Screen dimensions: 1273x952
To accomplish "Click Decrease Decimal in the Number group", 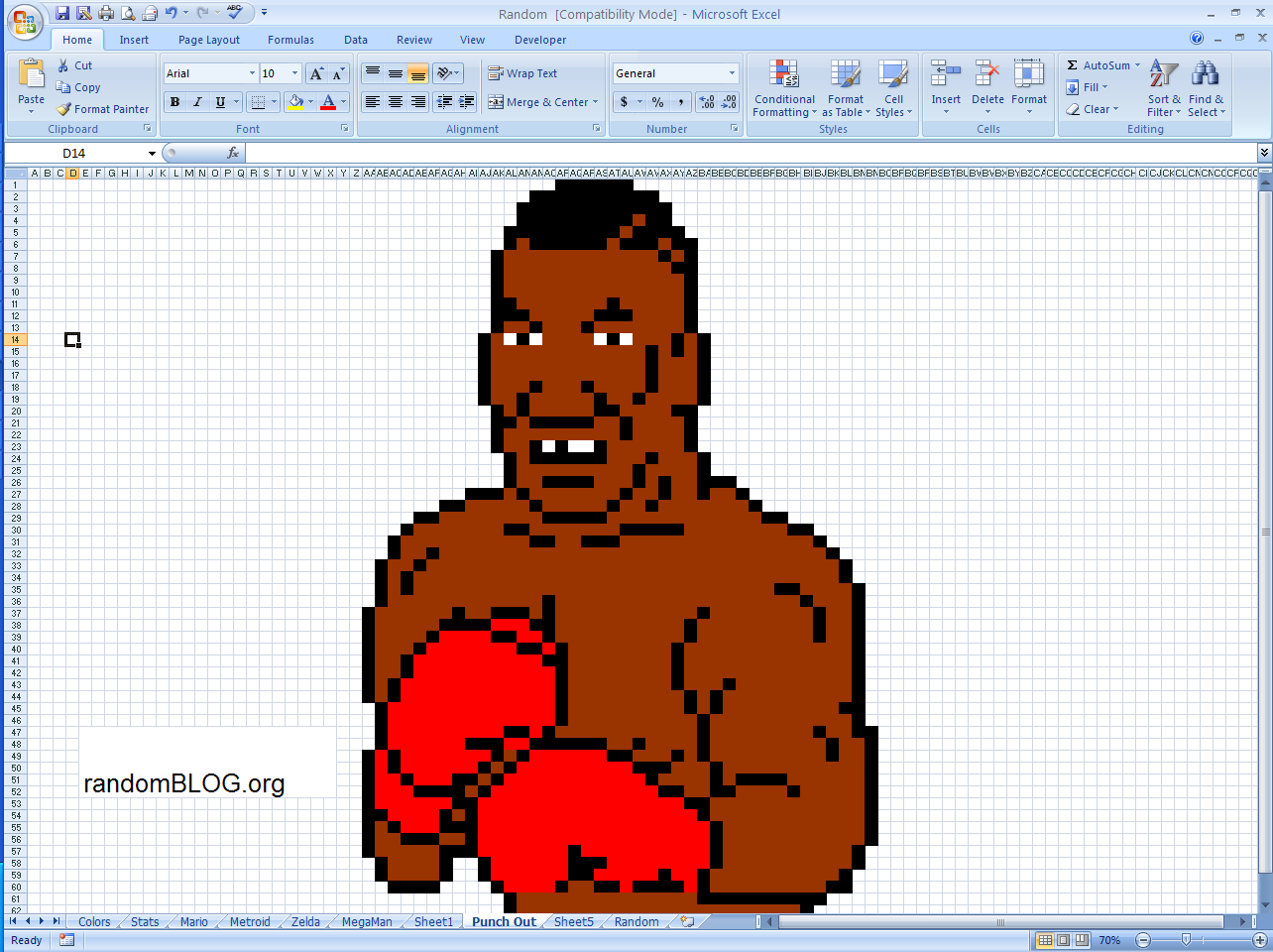I will click(729, 102).
